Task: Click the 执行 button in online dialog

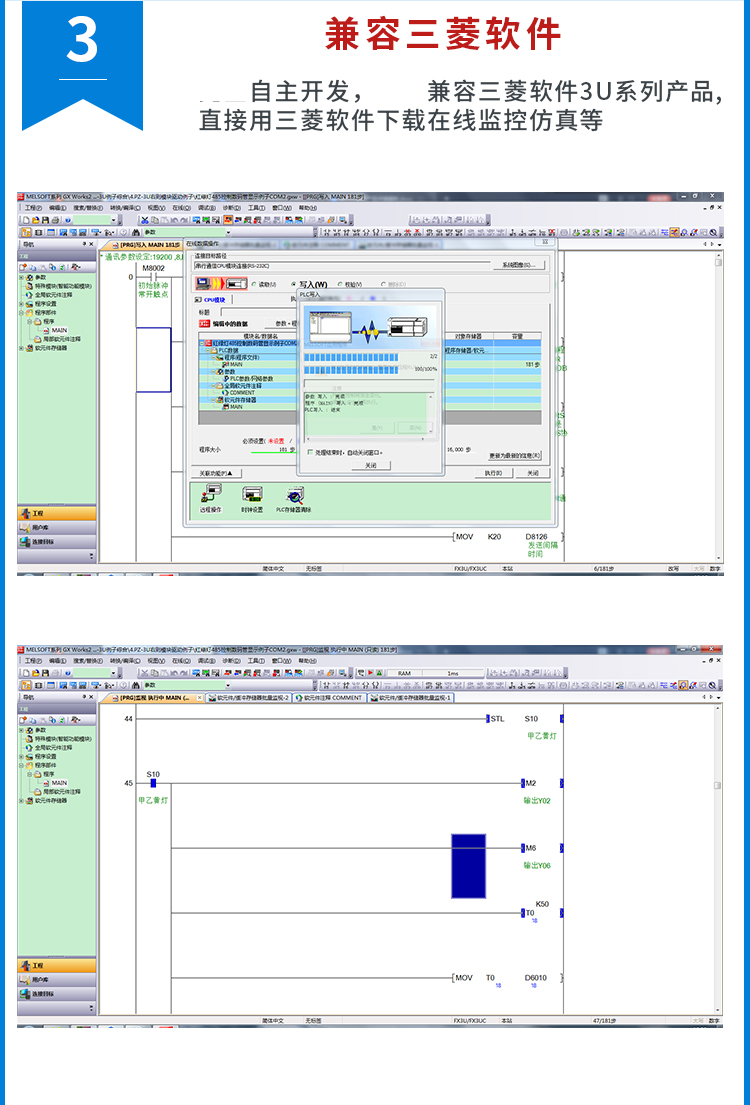Action: (492, 473)
